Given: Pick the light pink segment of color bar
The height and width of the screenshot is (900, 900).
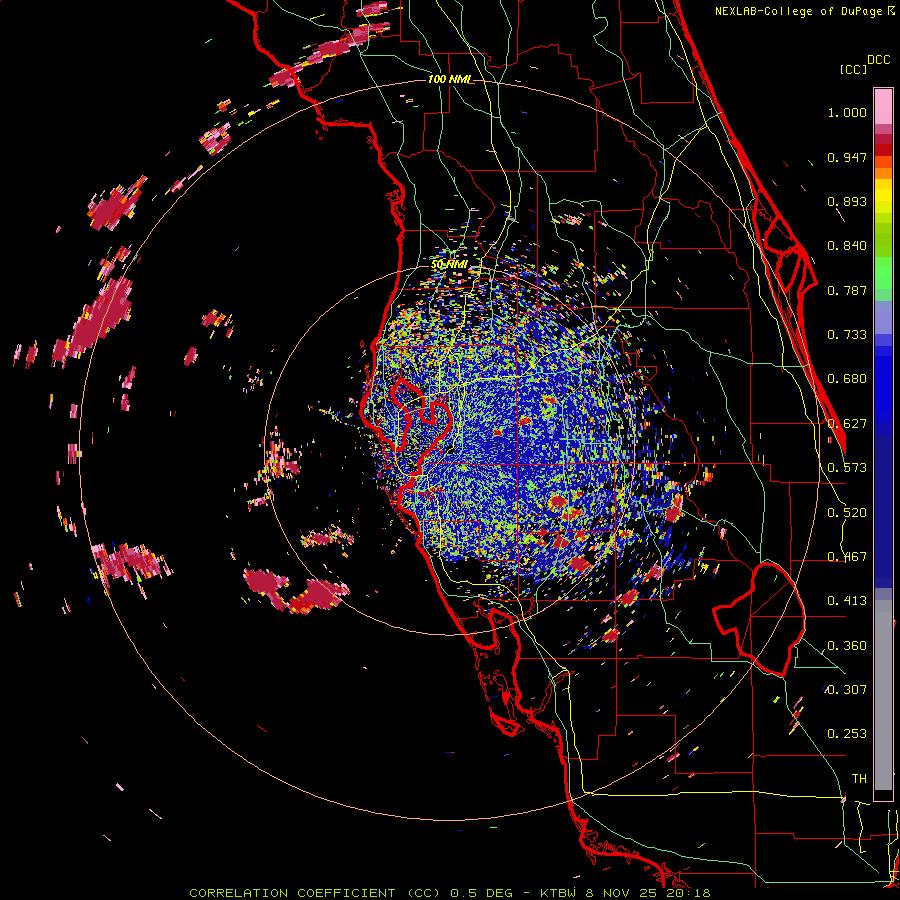Looking at the screenshot, I should (x=883, y=107).
